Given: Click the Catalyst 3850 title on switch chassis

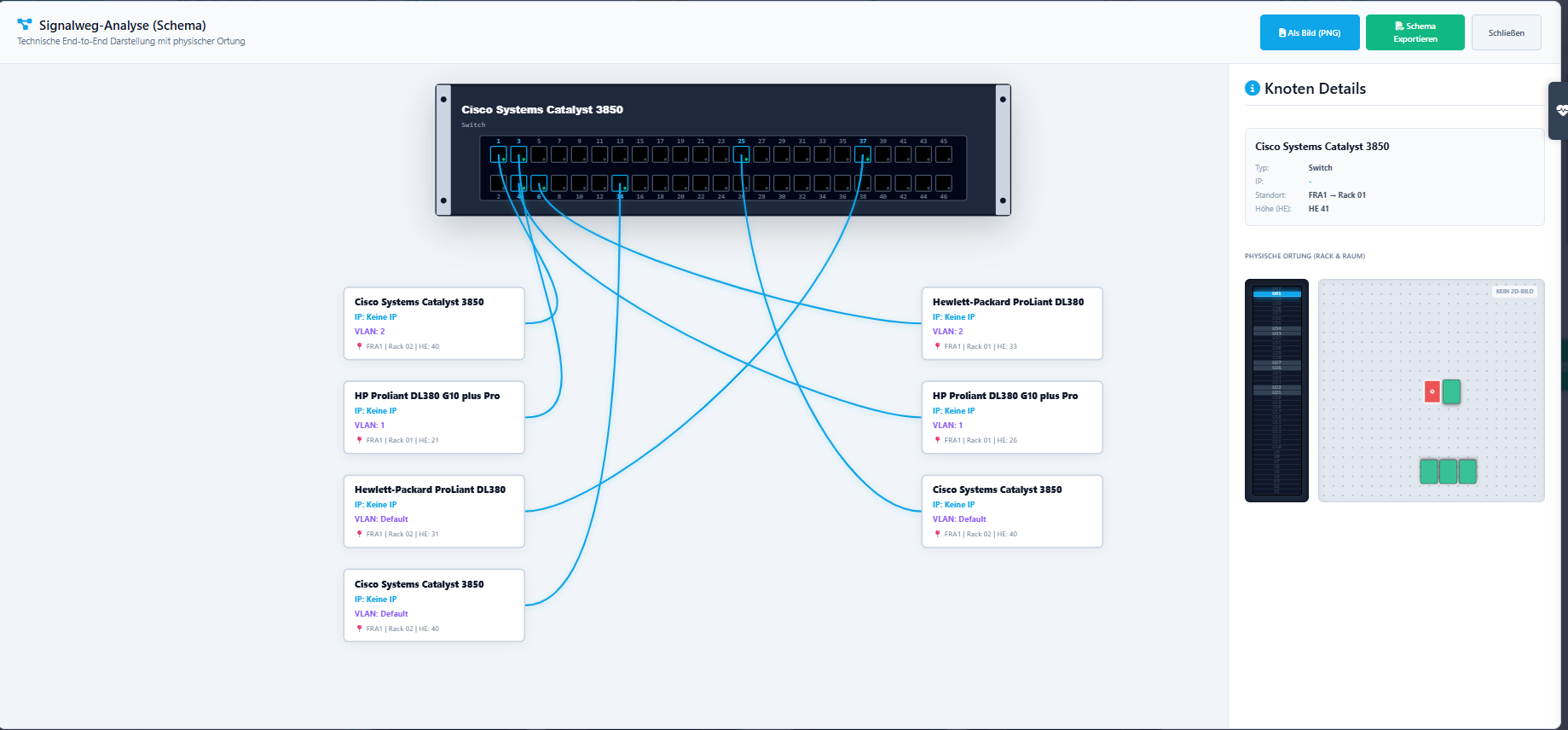Looking at the screenshot, I should tap(542, 109).
